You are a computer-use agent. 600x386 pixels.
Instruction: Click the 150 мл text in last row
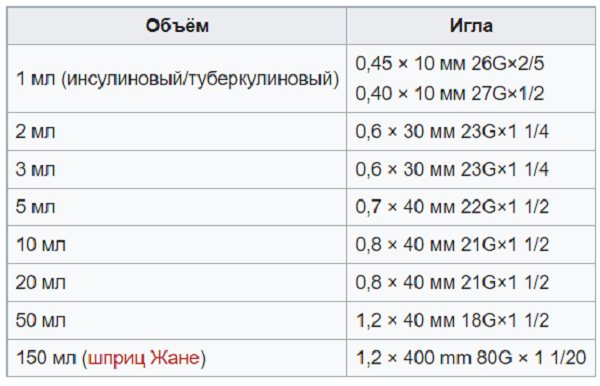46,358
